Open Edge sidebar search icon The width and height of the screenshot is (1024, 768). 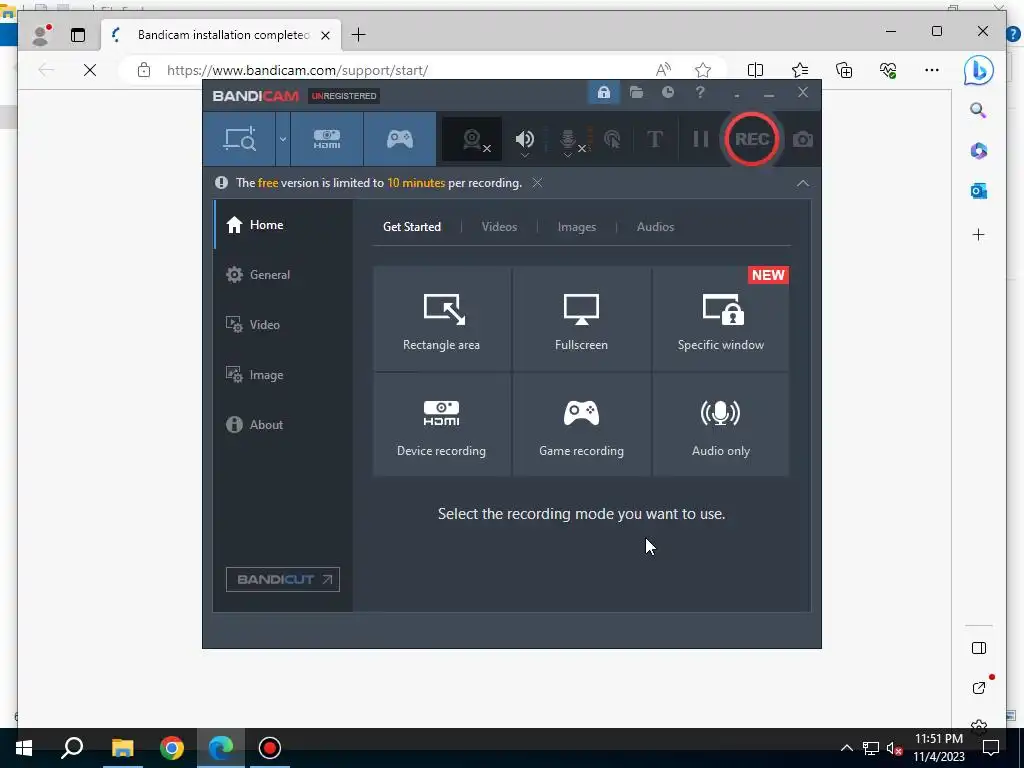click(x=978, y=110)
